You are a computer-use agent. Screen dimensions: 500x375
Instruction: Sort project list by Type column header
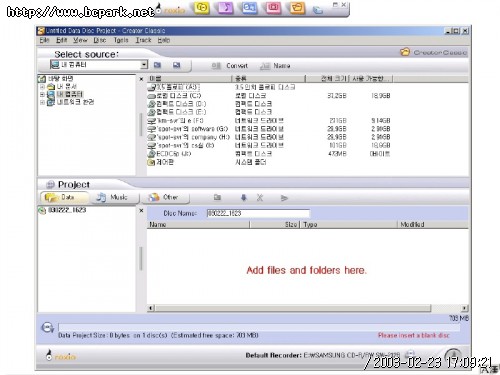[x=349, y=224]
